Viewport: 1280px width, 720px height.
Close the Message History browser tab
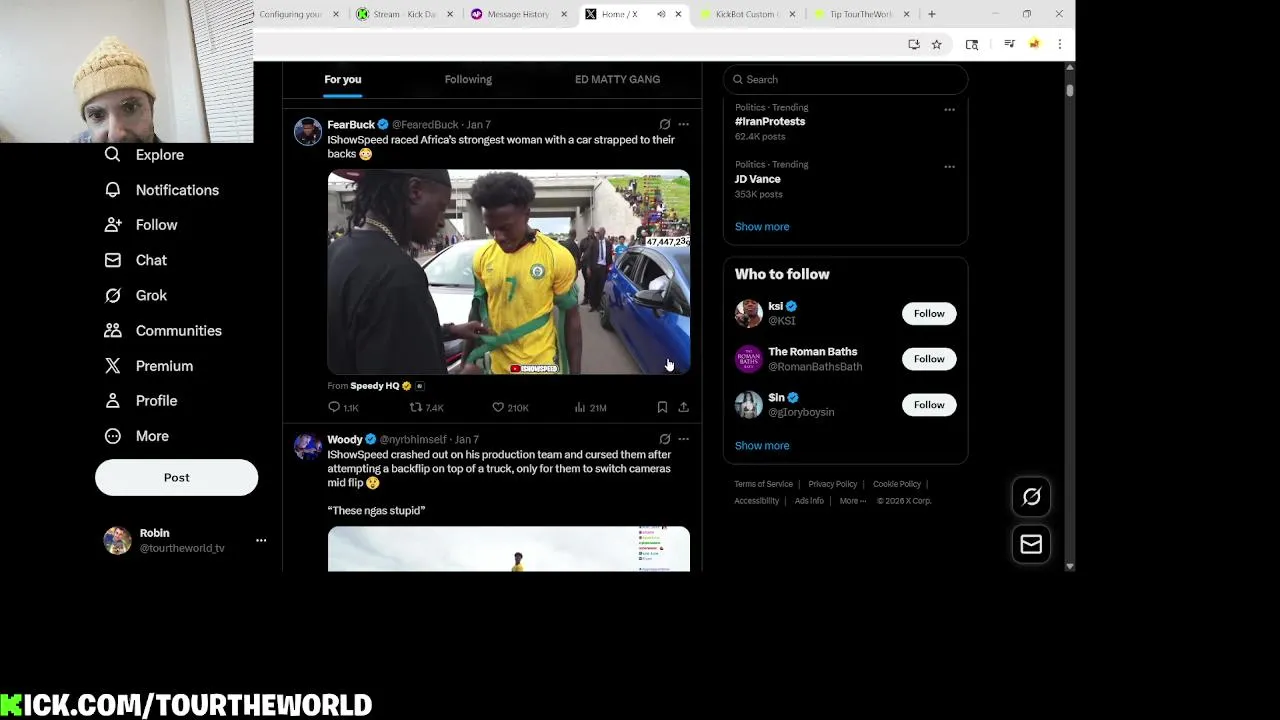coord(564,14)
